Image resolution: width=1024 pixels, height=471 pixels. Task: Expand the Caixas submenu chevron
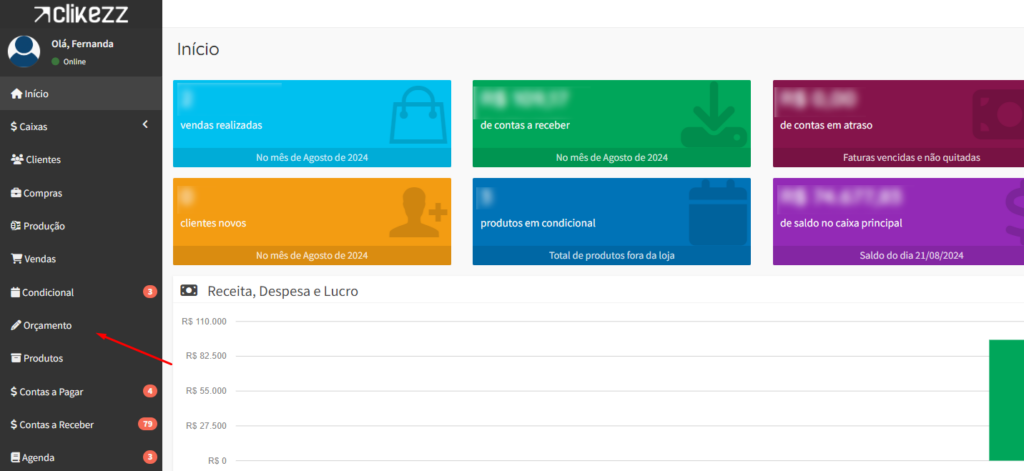(x=145, y=125)
